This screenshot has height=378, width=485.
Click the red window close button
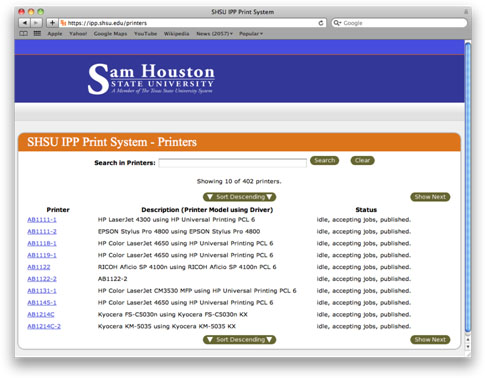pos(22,12)
